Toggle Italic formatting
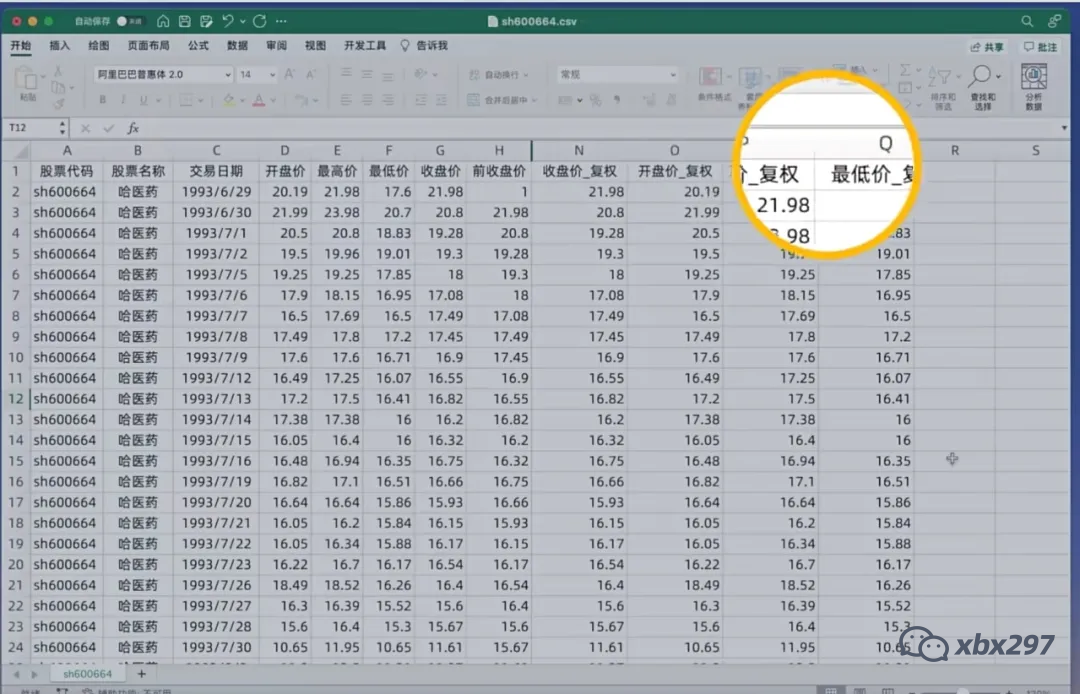Viewport: 1080px width, 694px height. click(123, 100)
